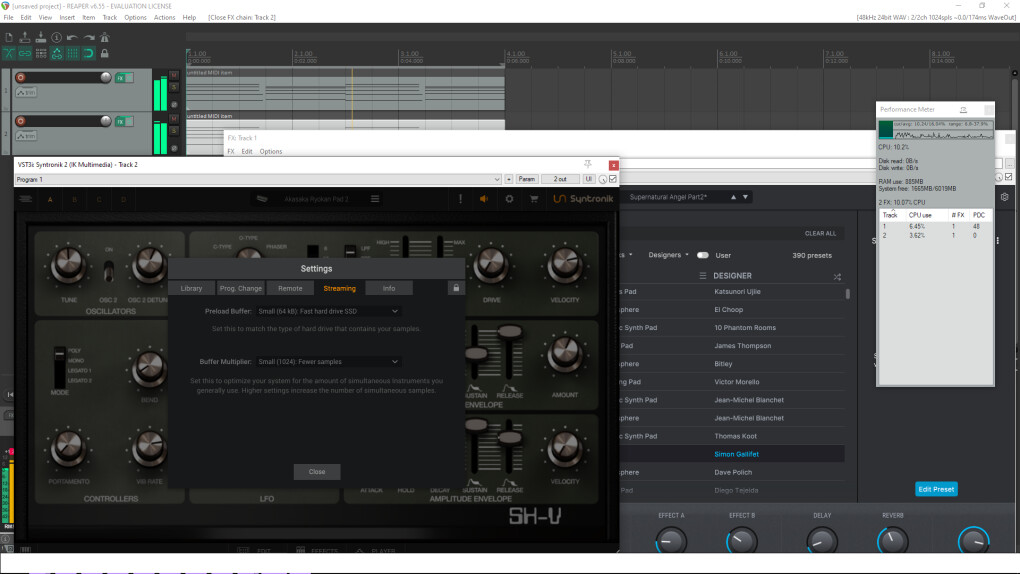Viewport: 1020px width, 574px height.
Task: Click track 1 volume knob
Action: pos(105,77)
